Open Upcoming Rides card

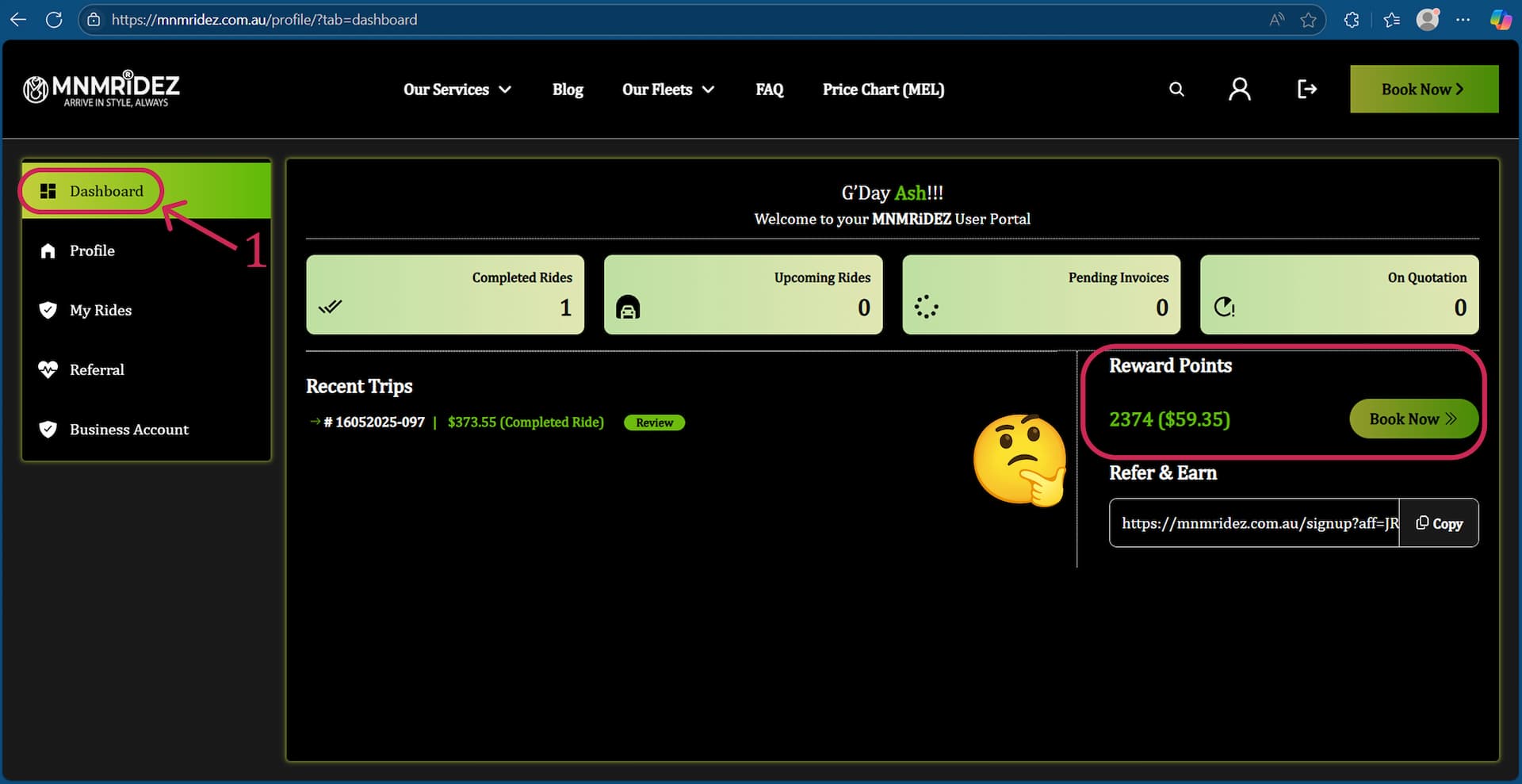click(743, 294)
